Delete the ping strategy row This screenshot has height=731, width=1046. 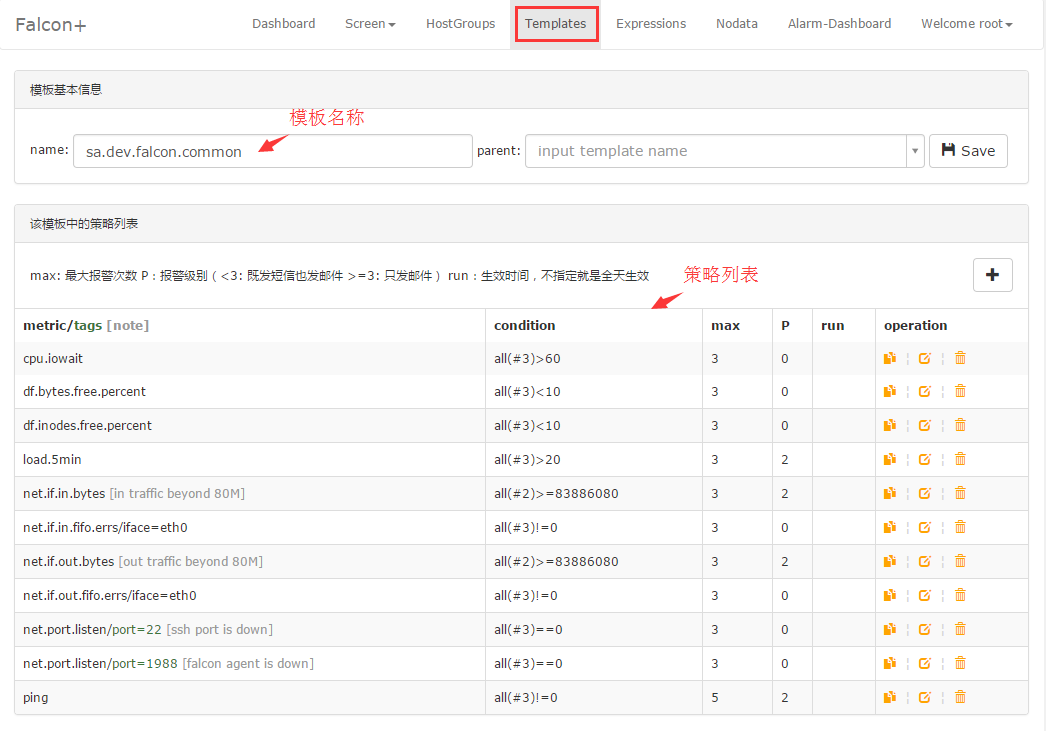pos(960,698)
